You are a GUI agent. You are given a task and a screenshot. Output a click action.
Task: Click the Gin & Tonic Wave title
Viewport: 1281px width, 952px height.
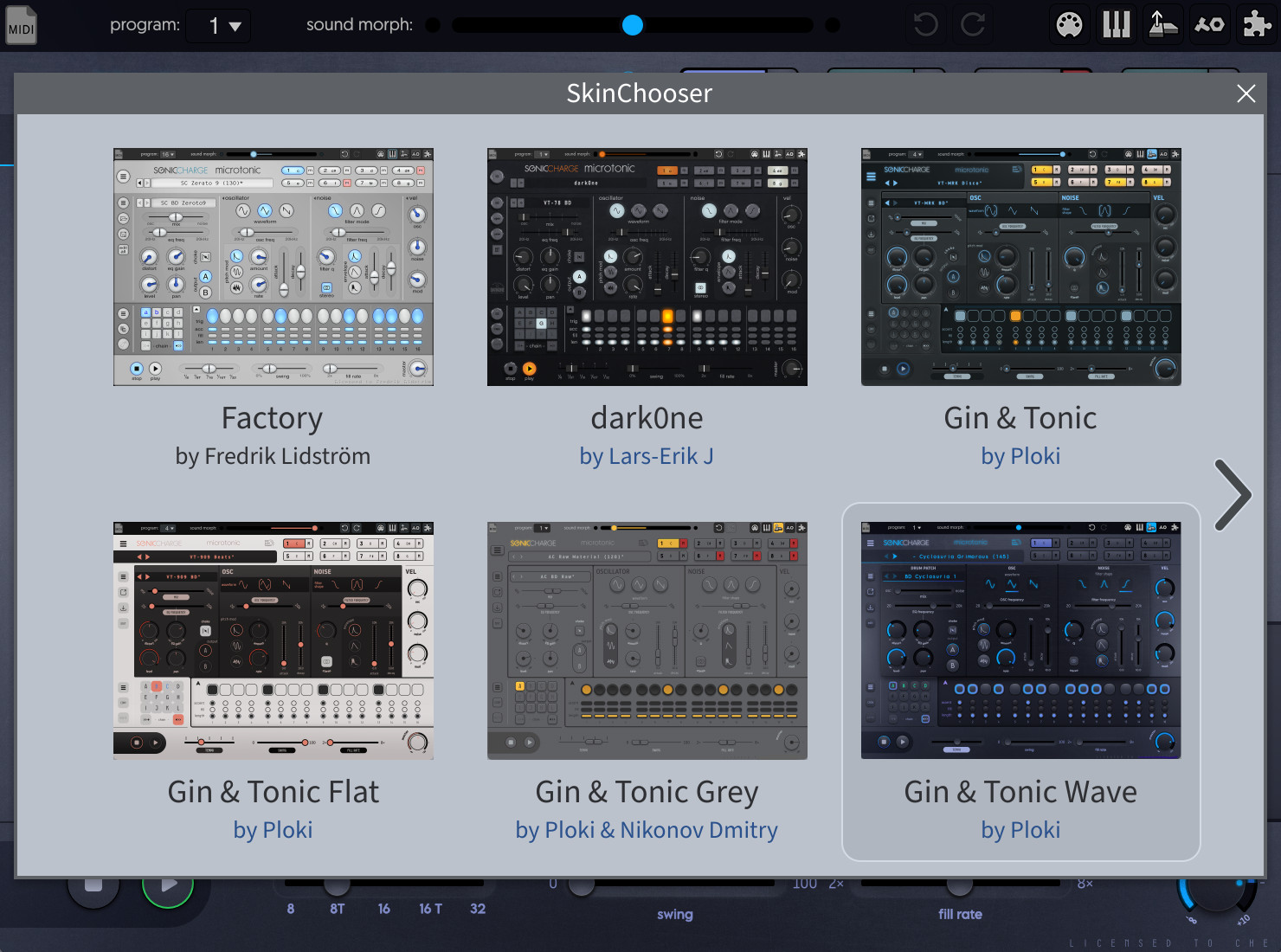pyautogui.click(x=1020, y=793)
